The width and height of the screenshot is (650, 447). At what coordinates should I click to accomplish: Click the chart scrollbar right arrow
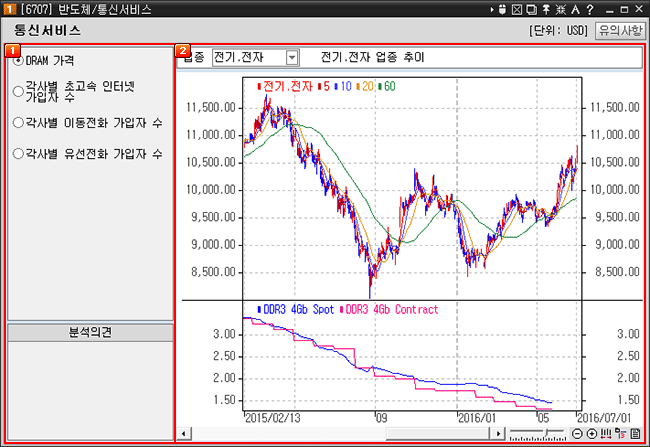click(x=498, y=434)
